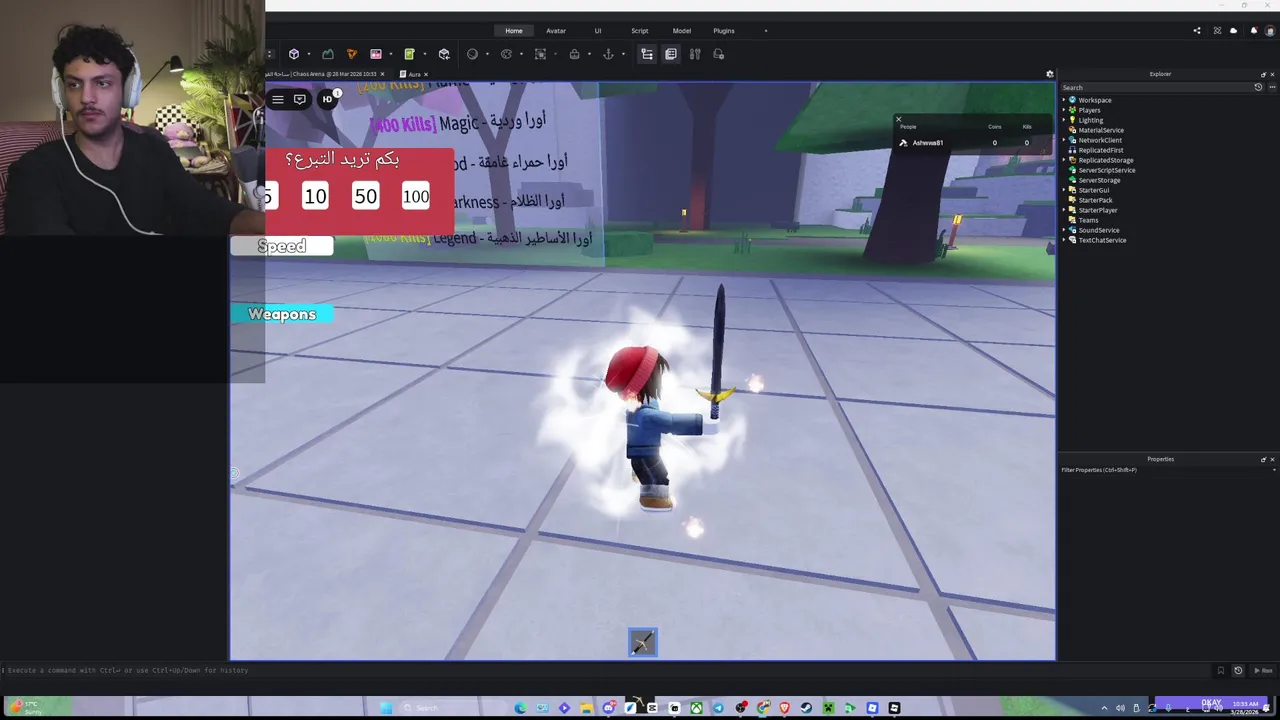Open viewport settings gear icon

[x=1050, y=74]
